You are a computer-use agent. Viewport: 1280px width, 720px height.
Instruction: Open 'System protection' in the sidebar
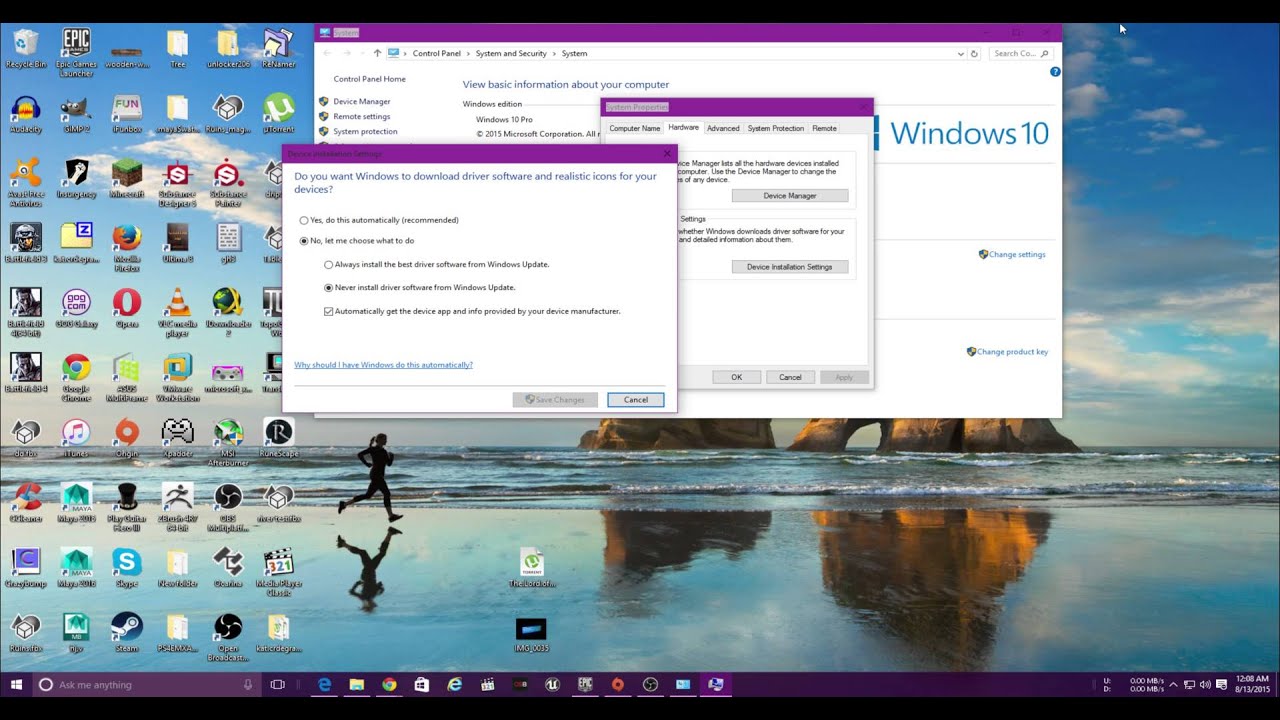(365, 132)
